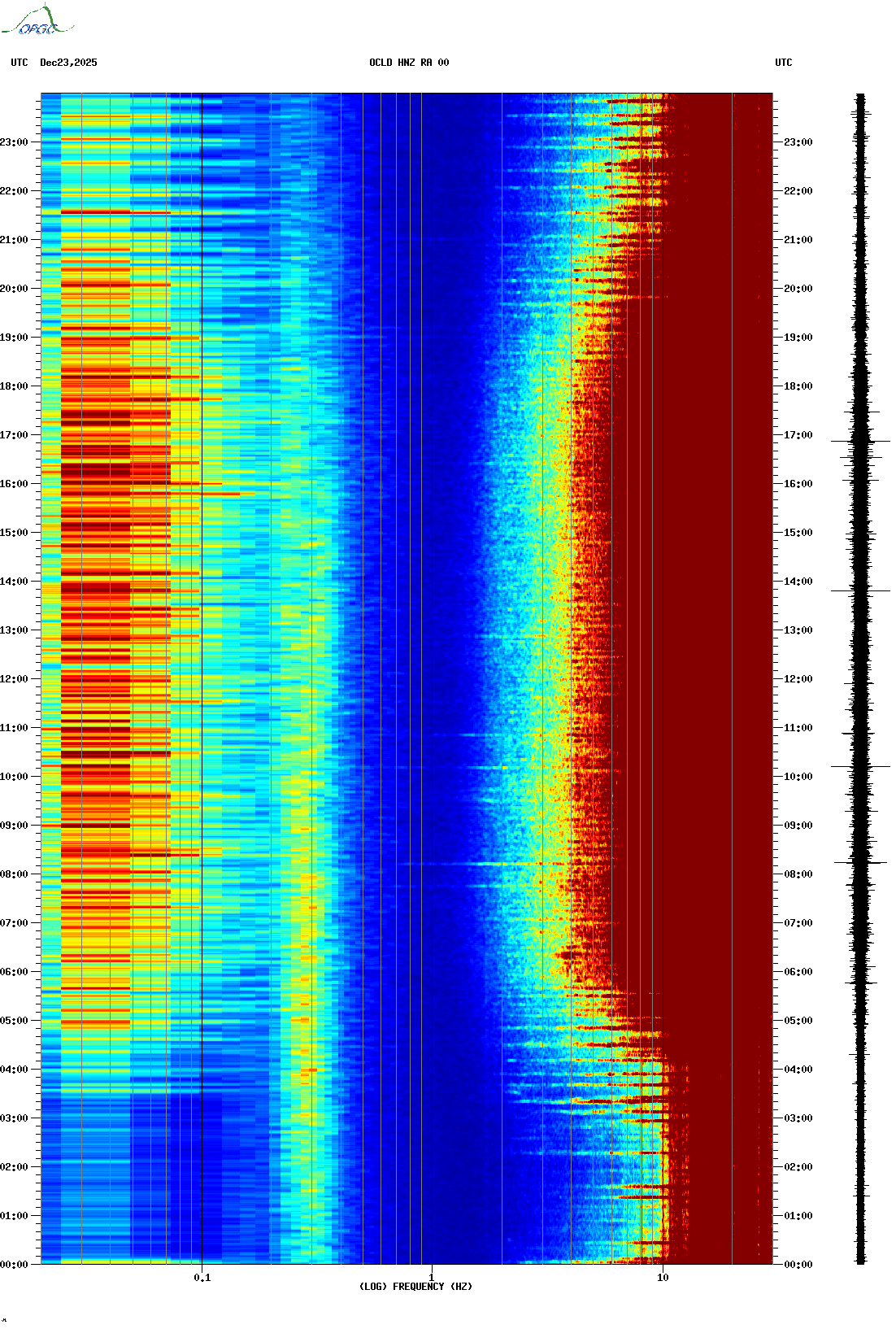Click the 0.1 frequency axis label
Image resolution: width=896 pixels, height=1329 pixels.
click(202, 1277)
